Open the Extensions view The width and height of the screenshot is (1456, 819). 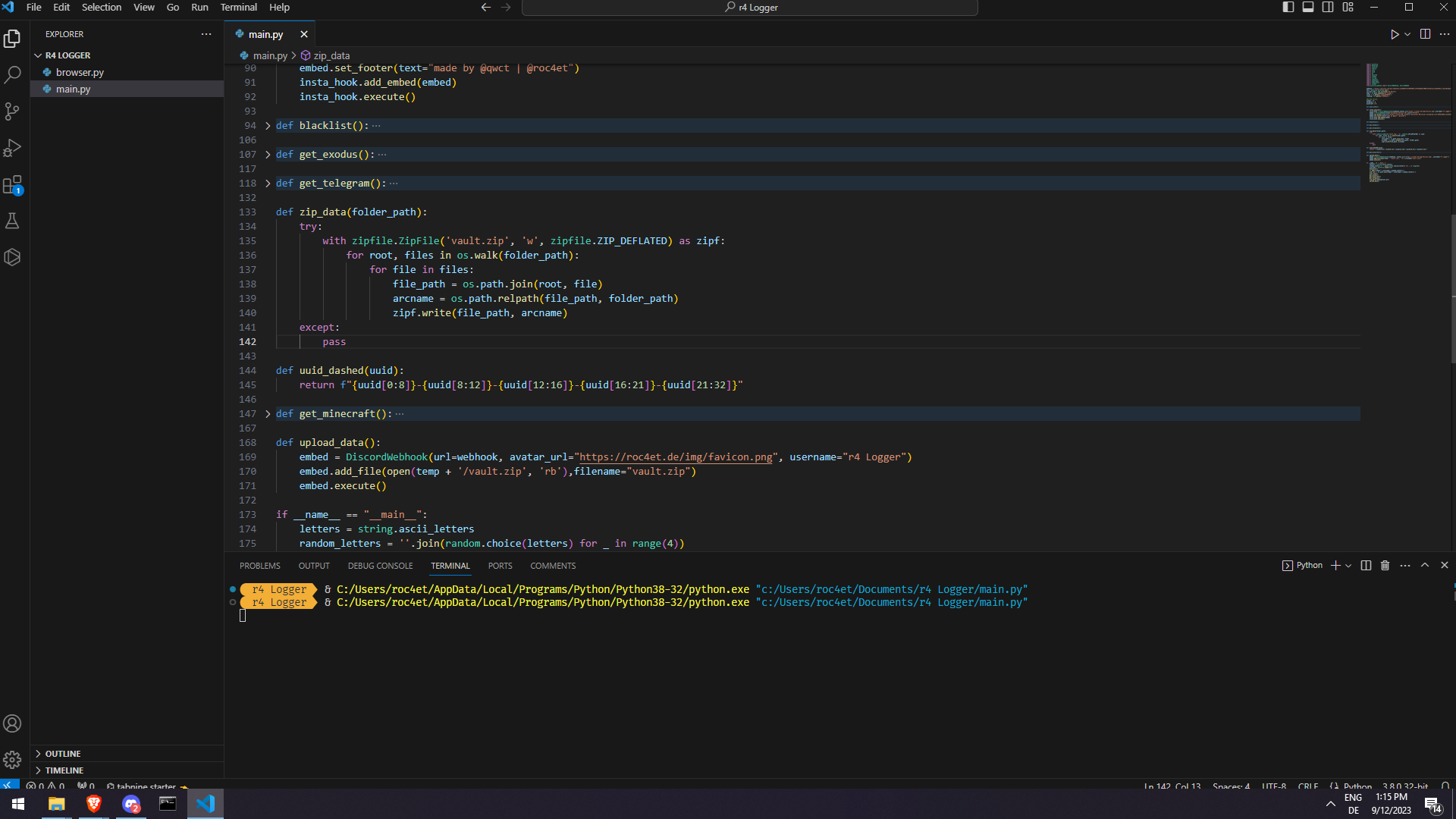pyautogui.click(x=12, y=184)
